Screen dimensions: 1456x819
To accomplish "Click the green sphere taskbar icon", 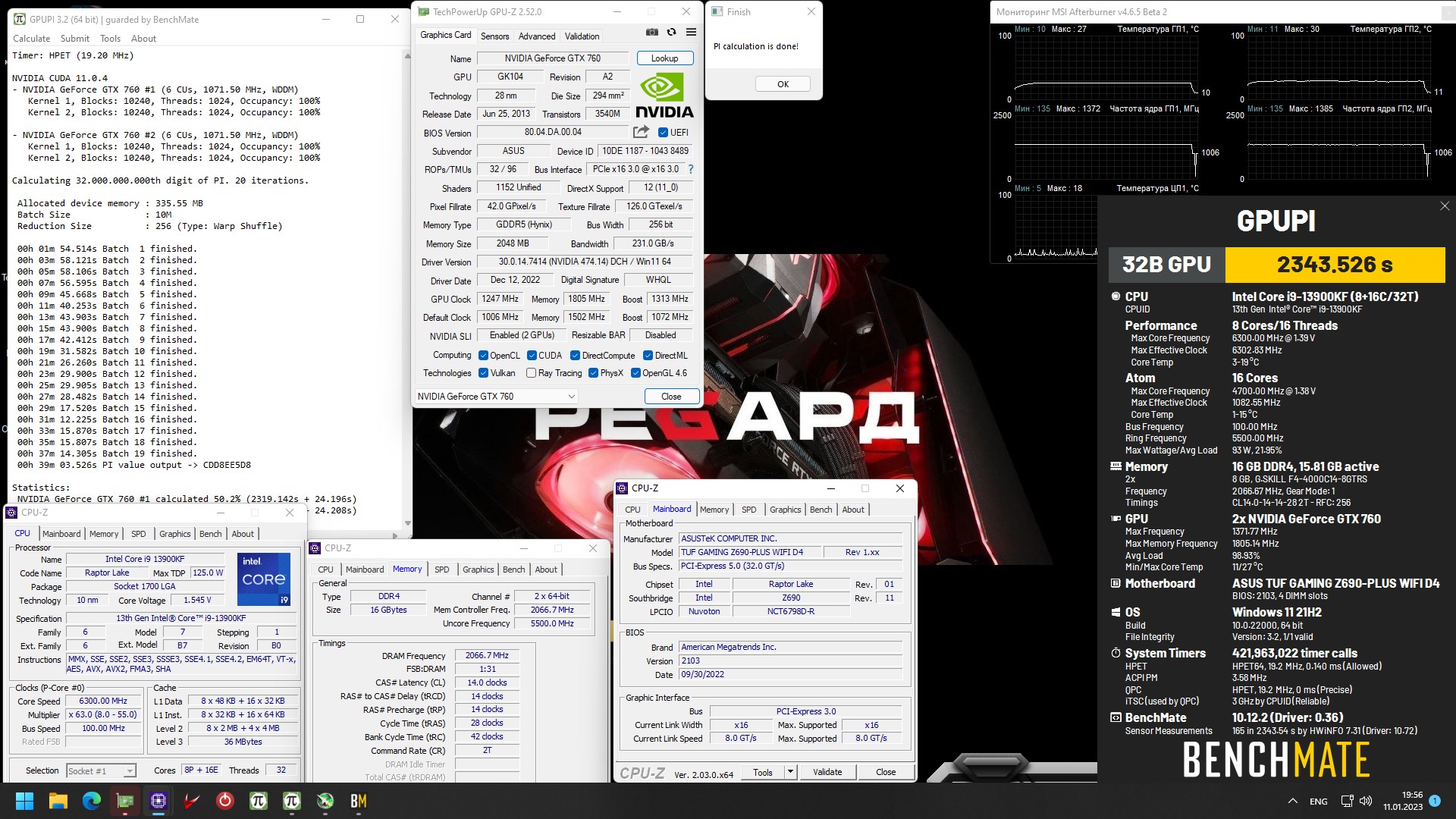I will pos(325,801).
